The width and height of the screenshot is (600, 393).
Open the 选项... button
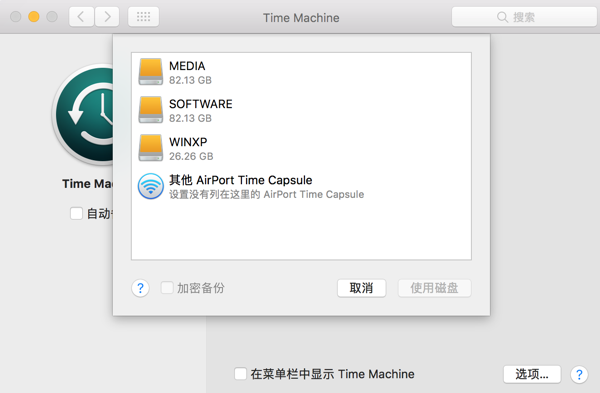point(532,374)
